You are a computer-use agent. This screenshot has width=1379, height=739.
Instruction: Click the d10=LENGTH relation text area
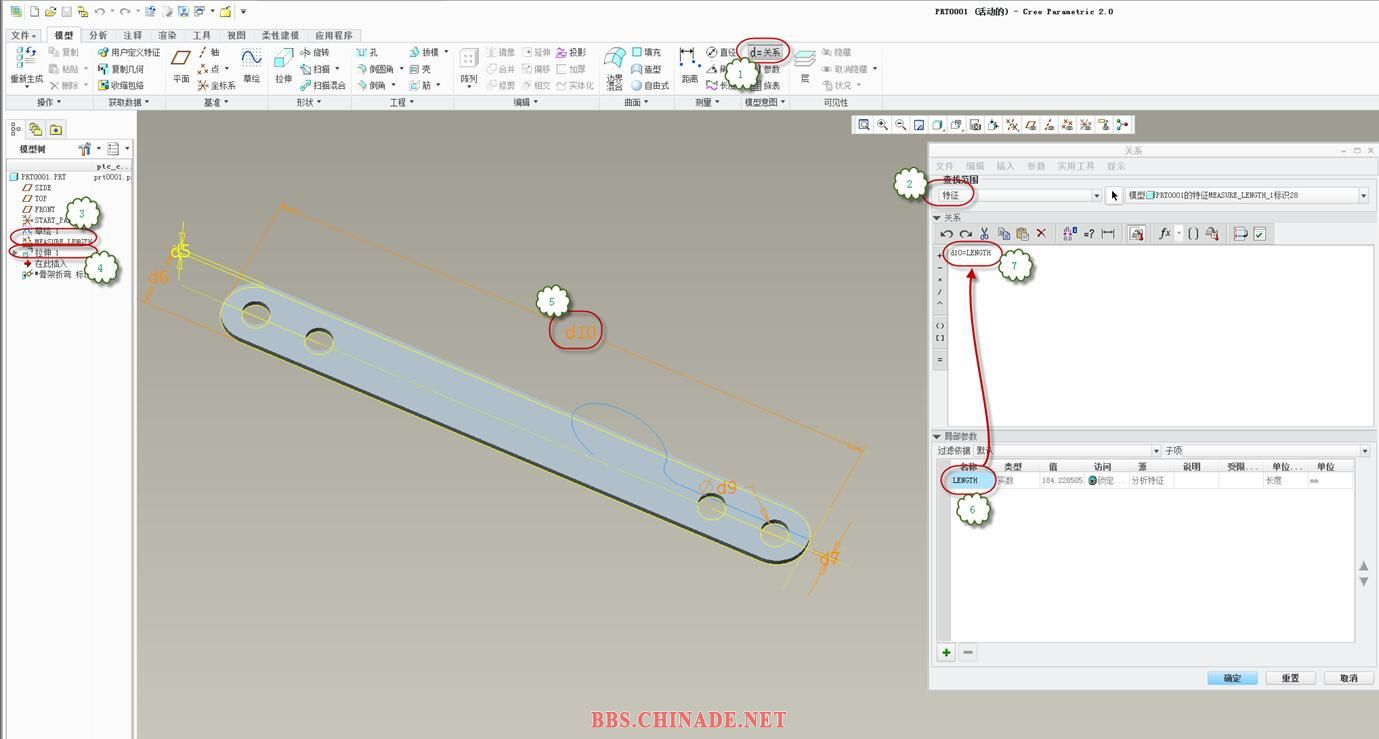pos(971,254)
